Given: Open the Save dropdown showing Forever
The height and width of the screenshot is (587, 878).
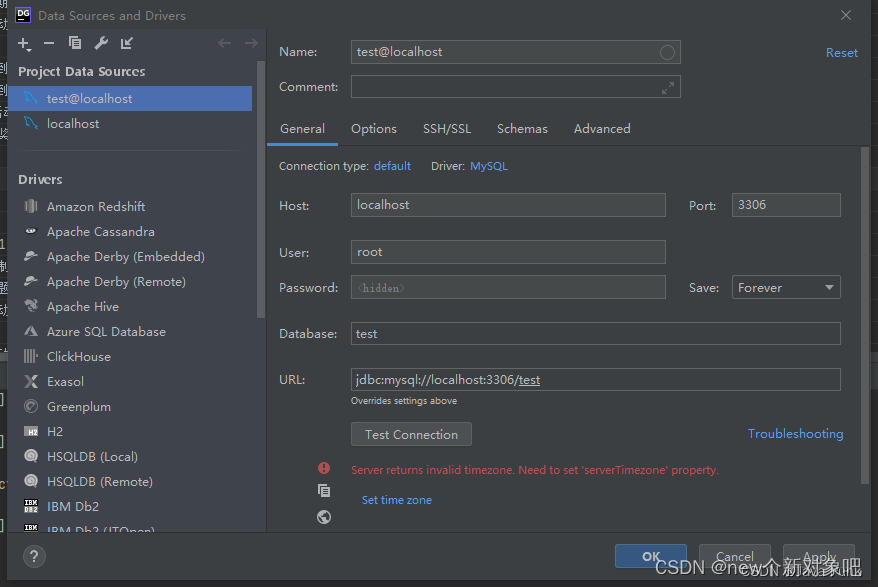Looking at the screenshot, I should 786,287.
